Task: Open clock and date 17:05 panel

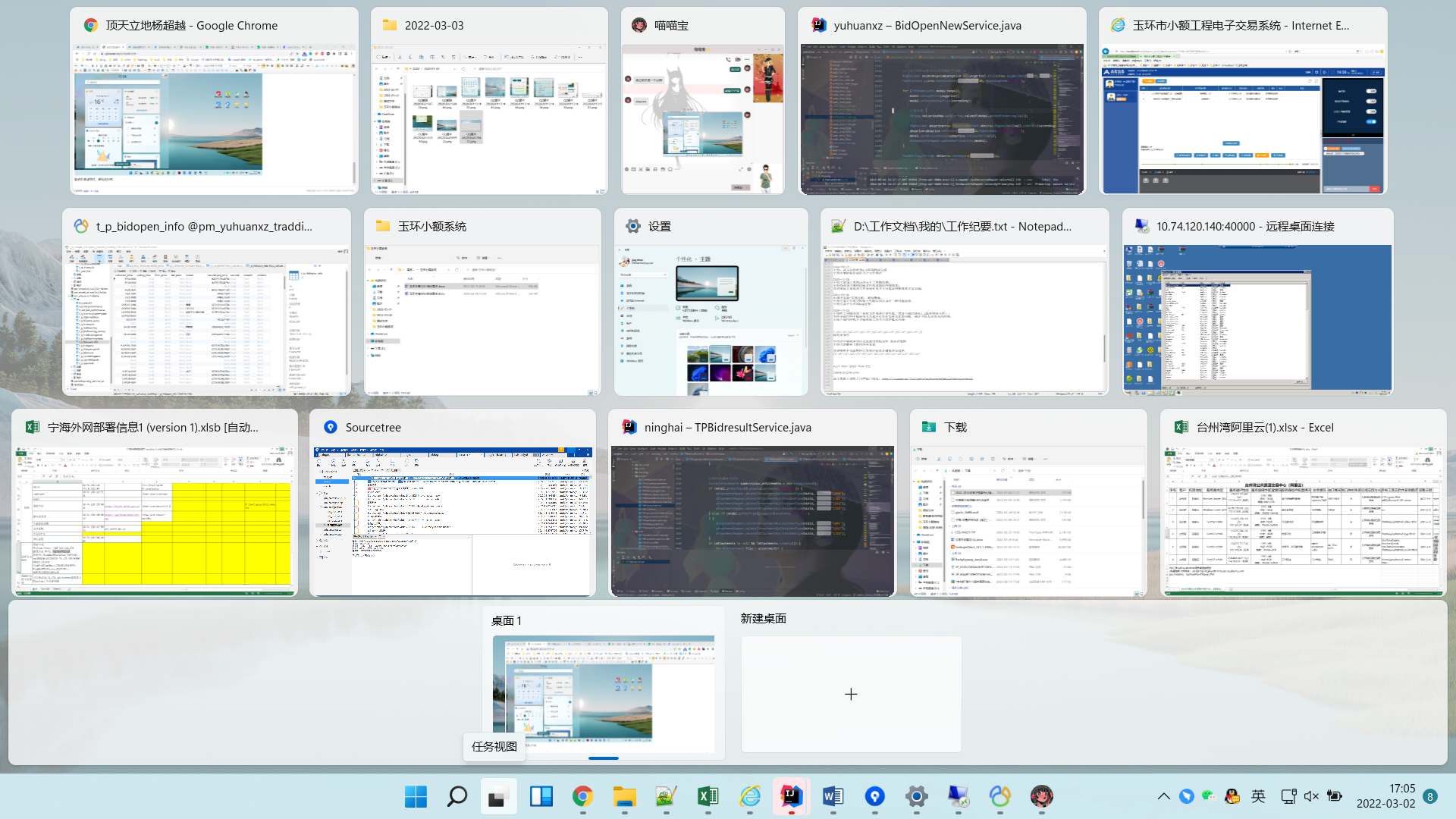Action: pyautogui.click(x=1385, y=796)
